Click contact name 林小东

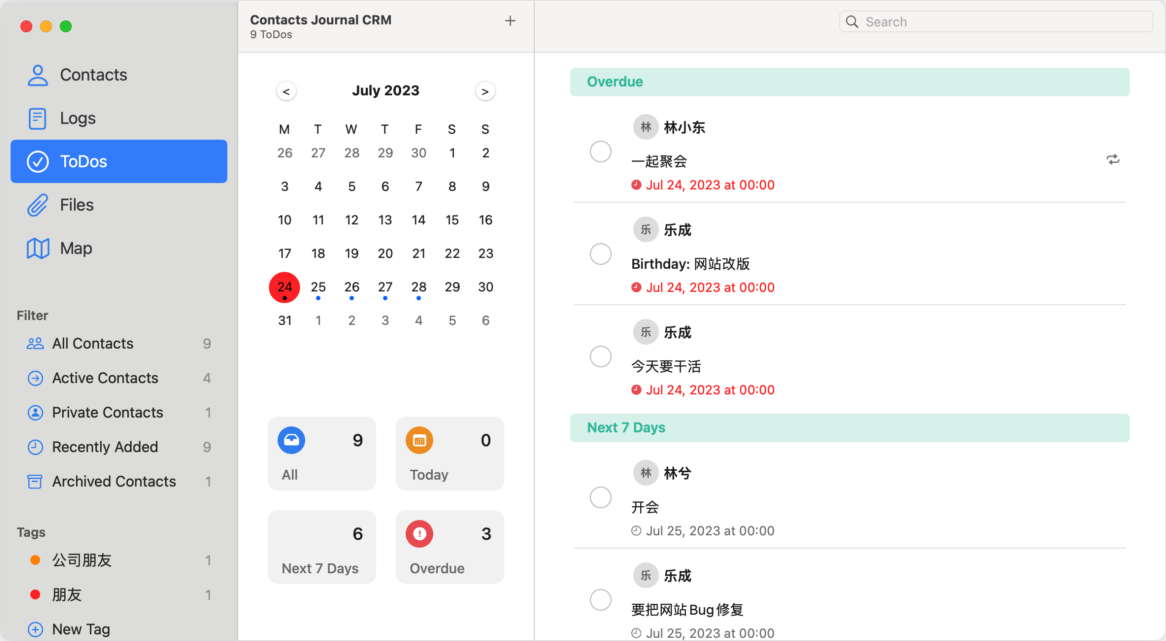point(684,127)
